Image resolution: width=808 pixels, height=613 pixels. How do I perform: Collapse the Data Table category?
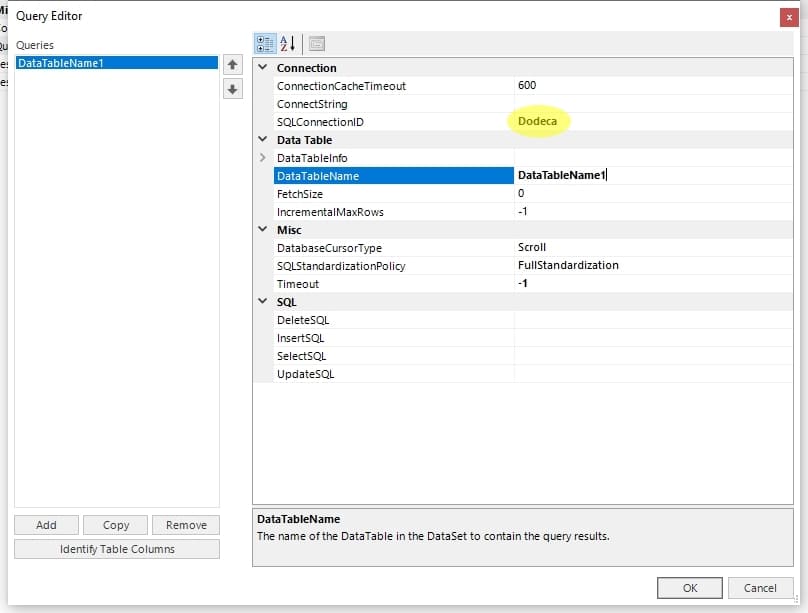tap(263, 140)
